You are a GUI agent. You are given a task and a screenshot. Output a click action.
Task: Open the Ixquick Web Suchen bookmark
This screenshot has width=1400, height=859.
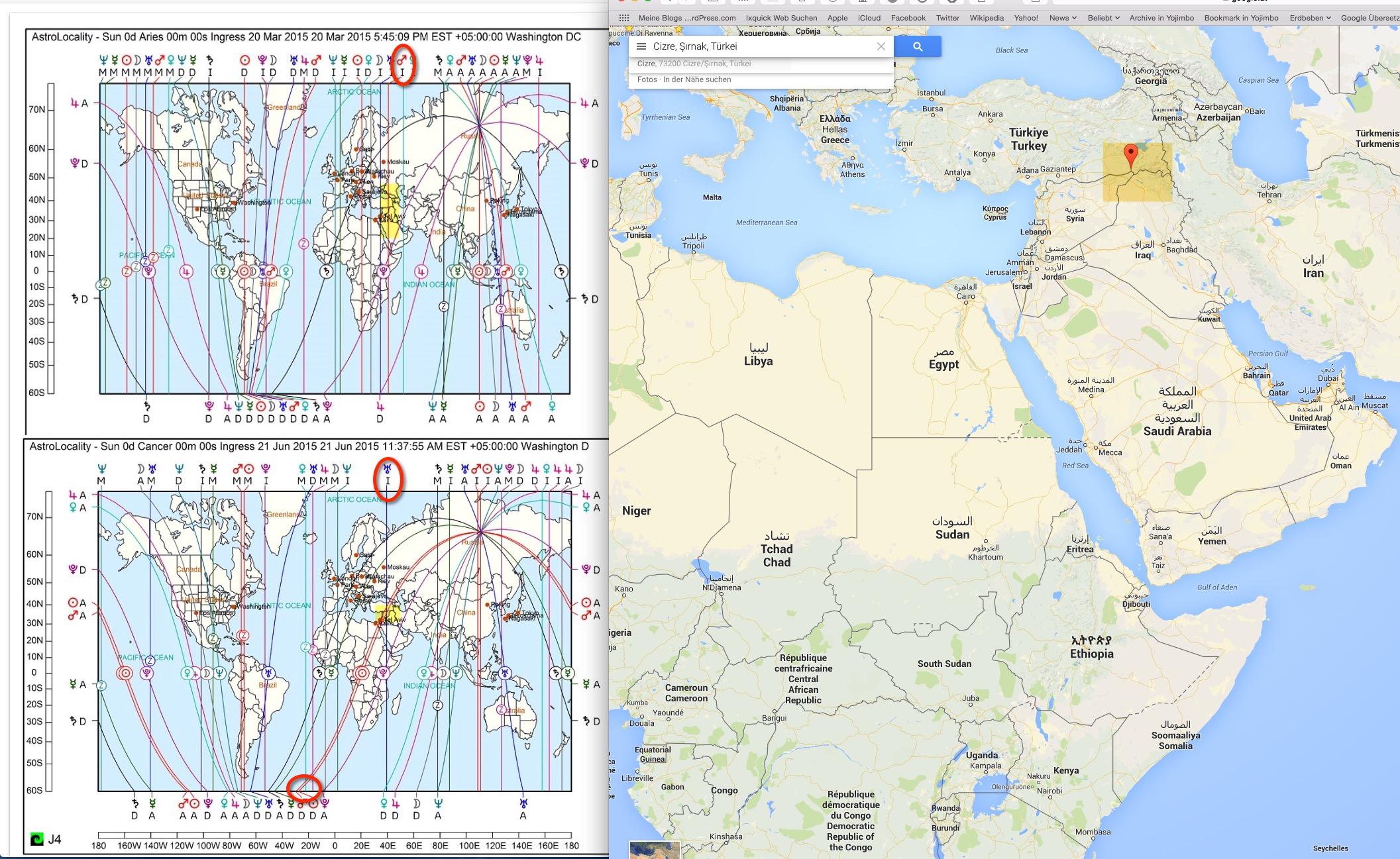pyautogui.click(x=781, y=18)
